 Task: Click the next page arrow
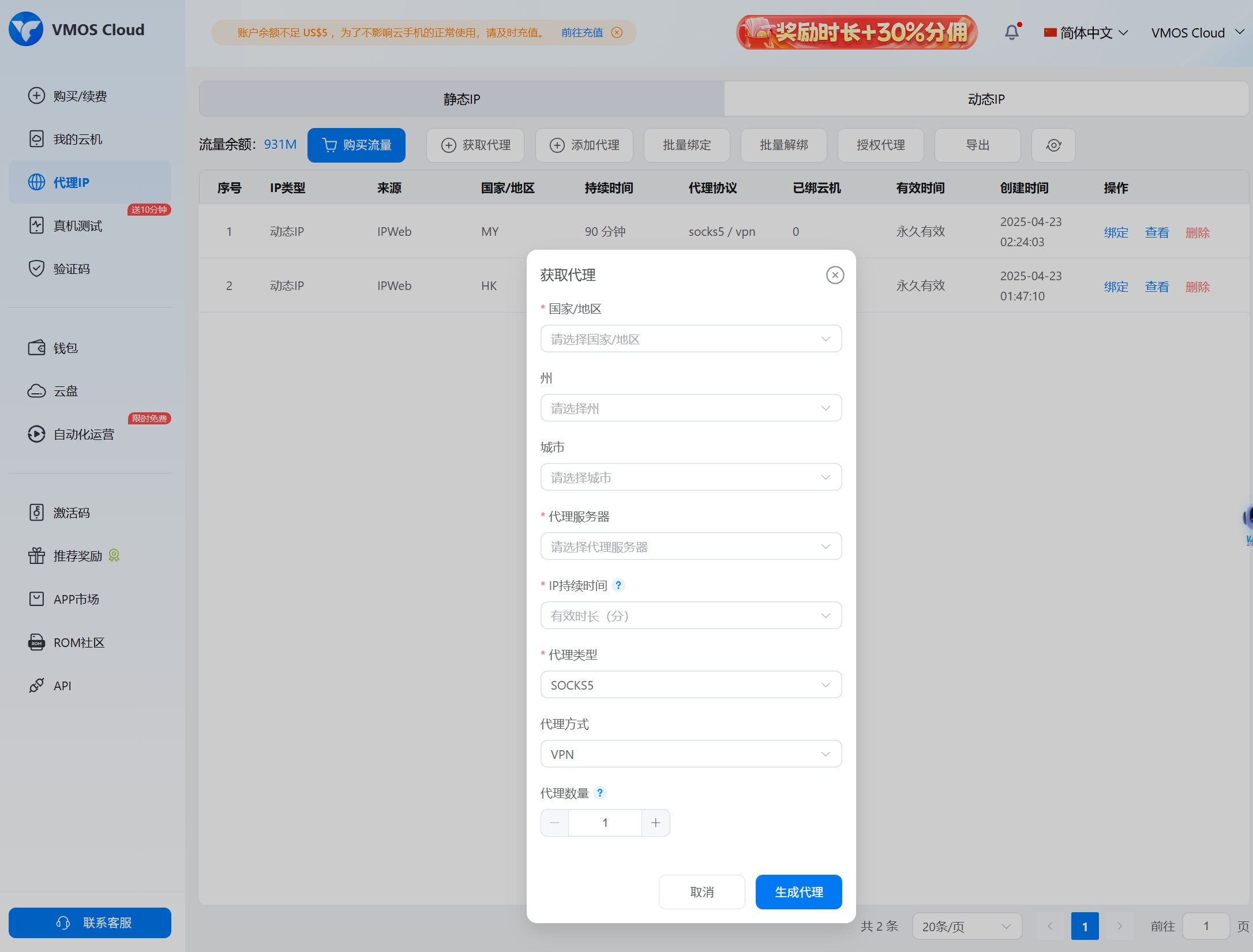tap(1119, 926)
